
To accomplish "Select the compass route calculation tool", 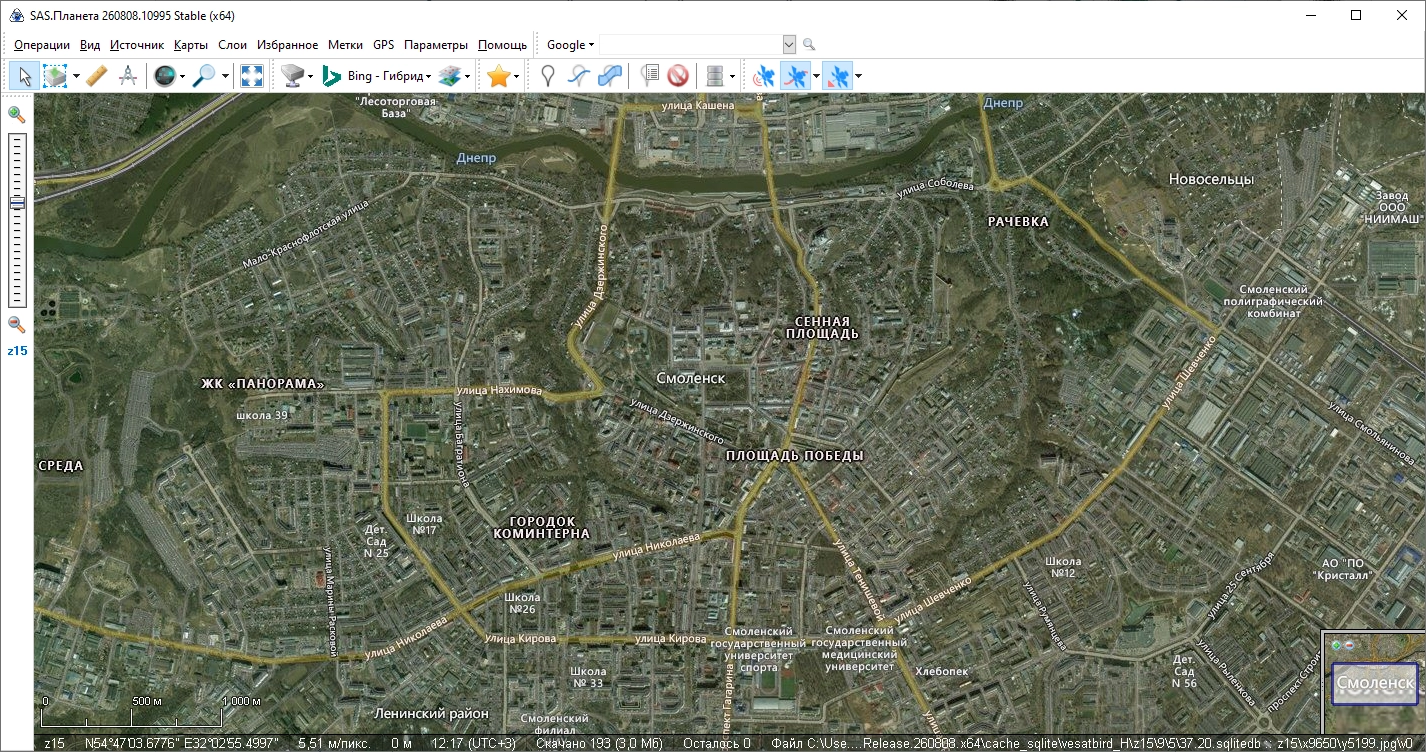I will pyautogui.click(x=128, y=76).
